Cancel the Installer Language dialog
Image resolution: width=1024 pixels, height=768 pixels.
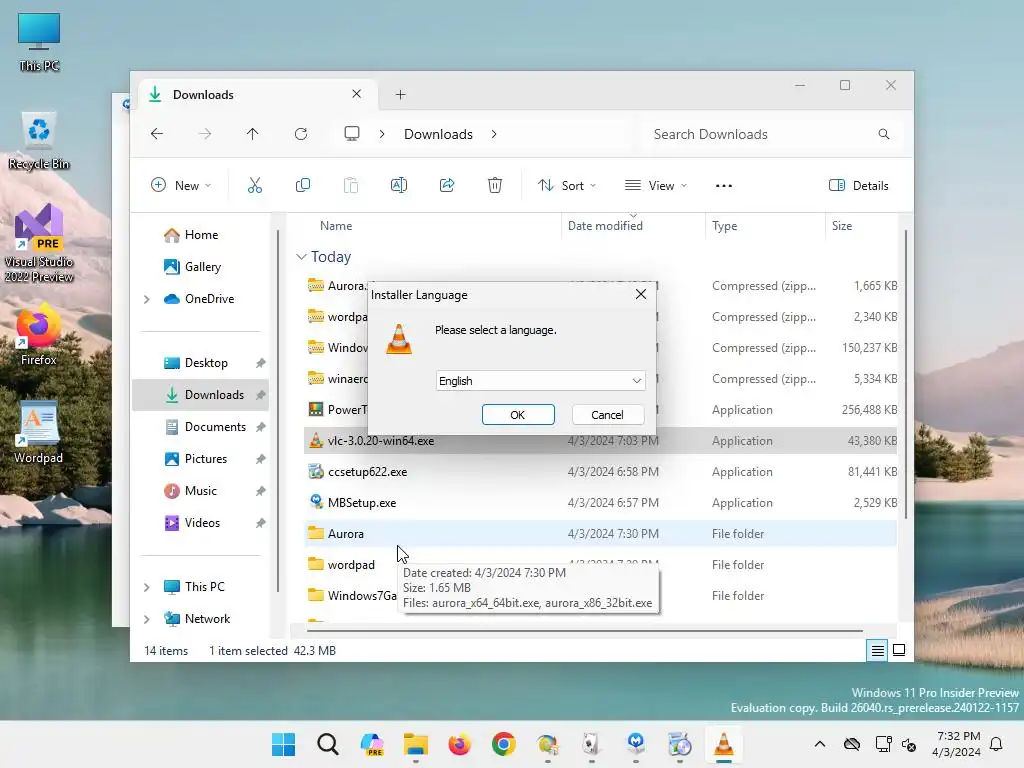pos(607,415)
